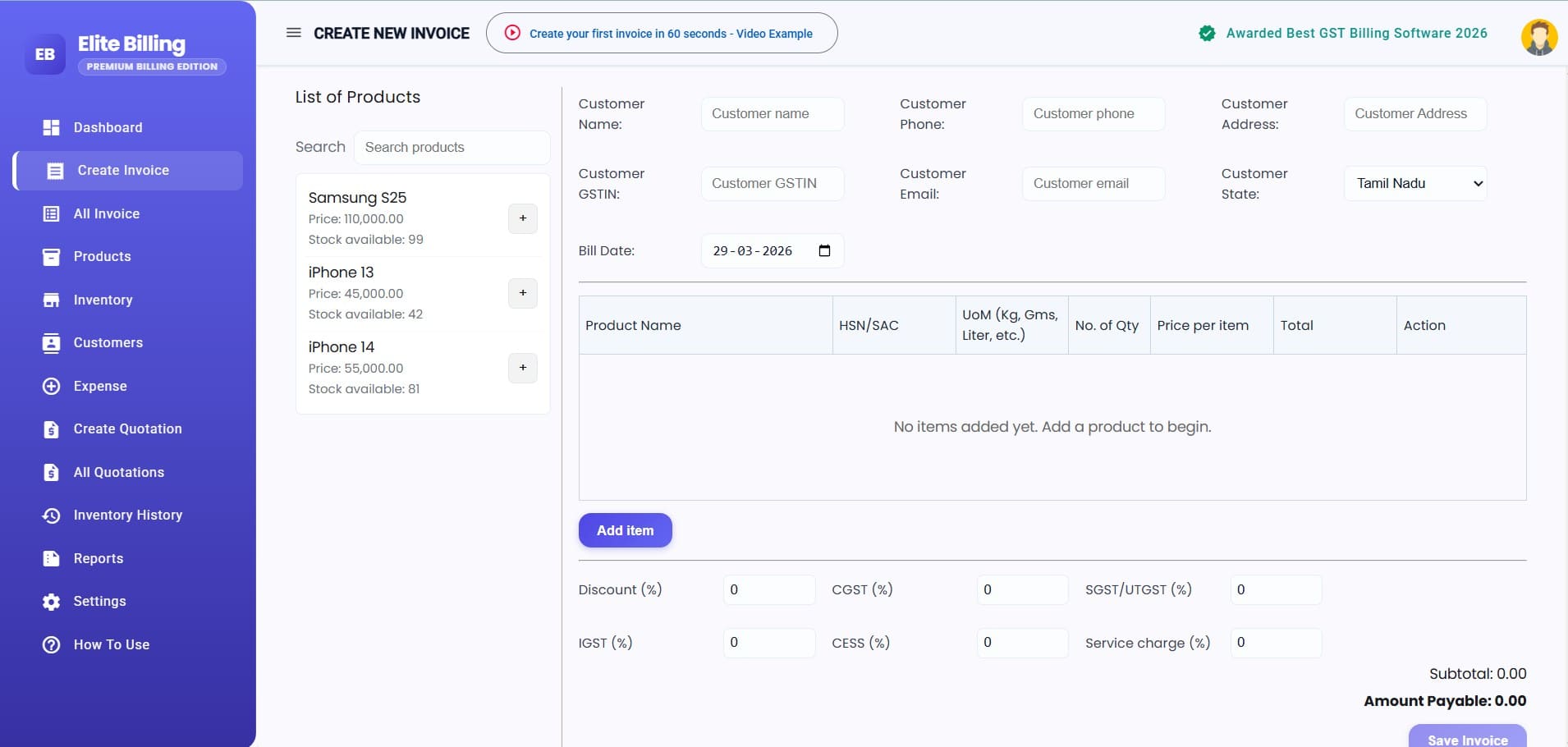The image size is (1568, 747).
Task: Click the Customer GSTIN input field
Action: click(772, 183)
